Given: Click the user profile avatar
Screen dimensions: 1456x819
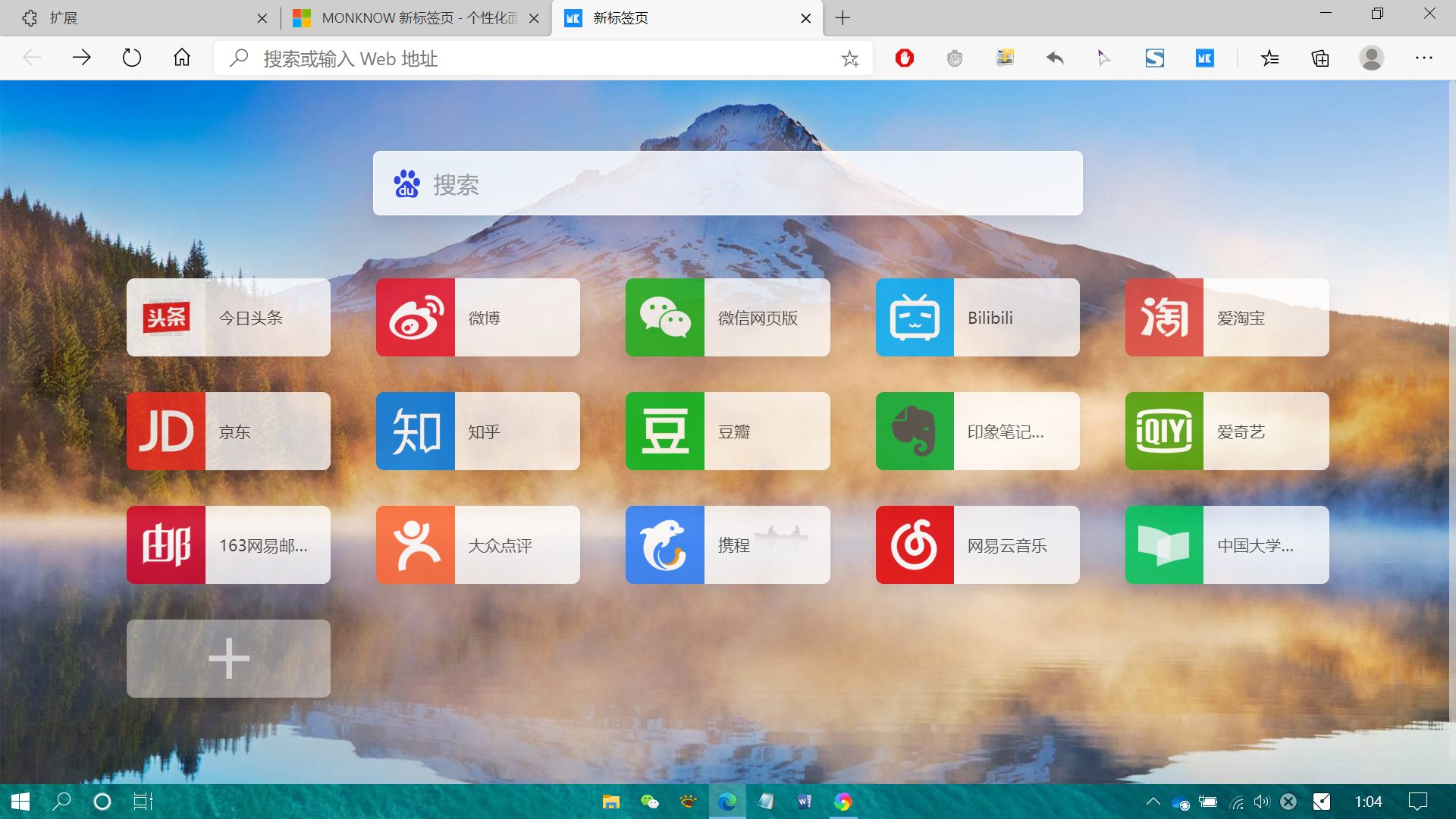Looking at the screenshot, I should [1372, 58].
